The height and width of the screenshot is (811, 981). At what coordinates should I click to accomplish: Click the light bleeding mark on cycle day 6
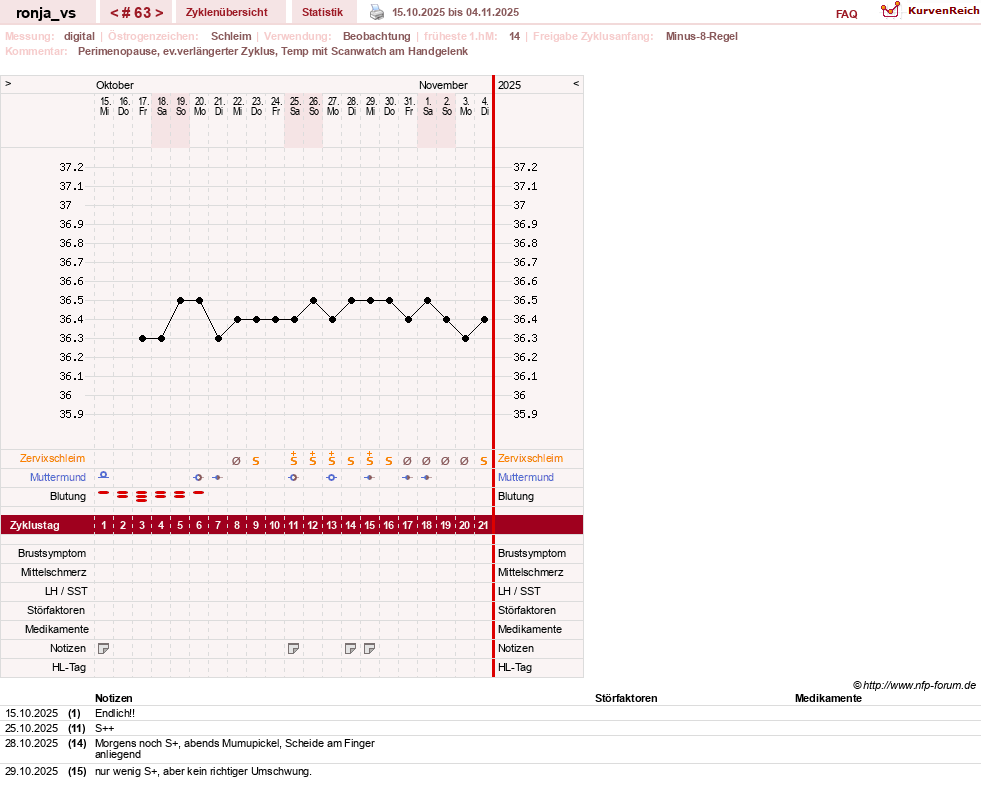(x=198, y=493)
